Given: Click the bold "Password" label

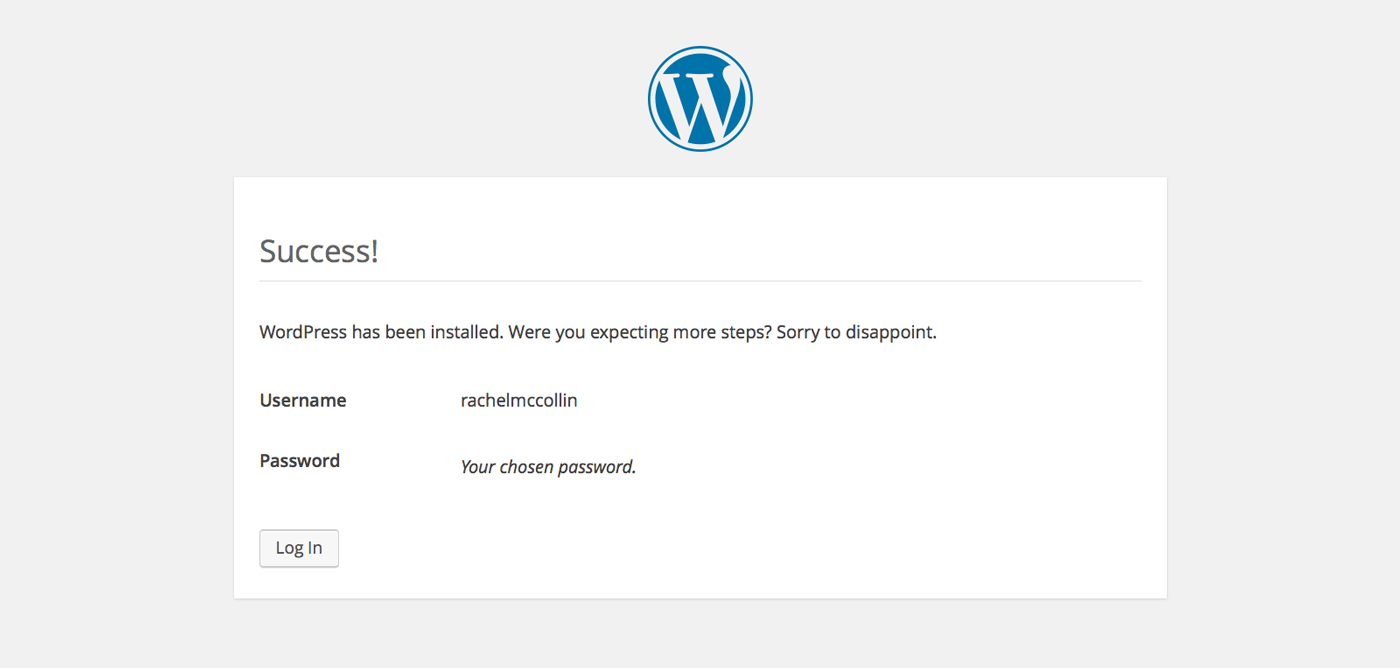Looking at the screenshot, I should (x=299, y=461).
